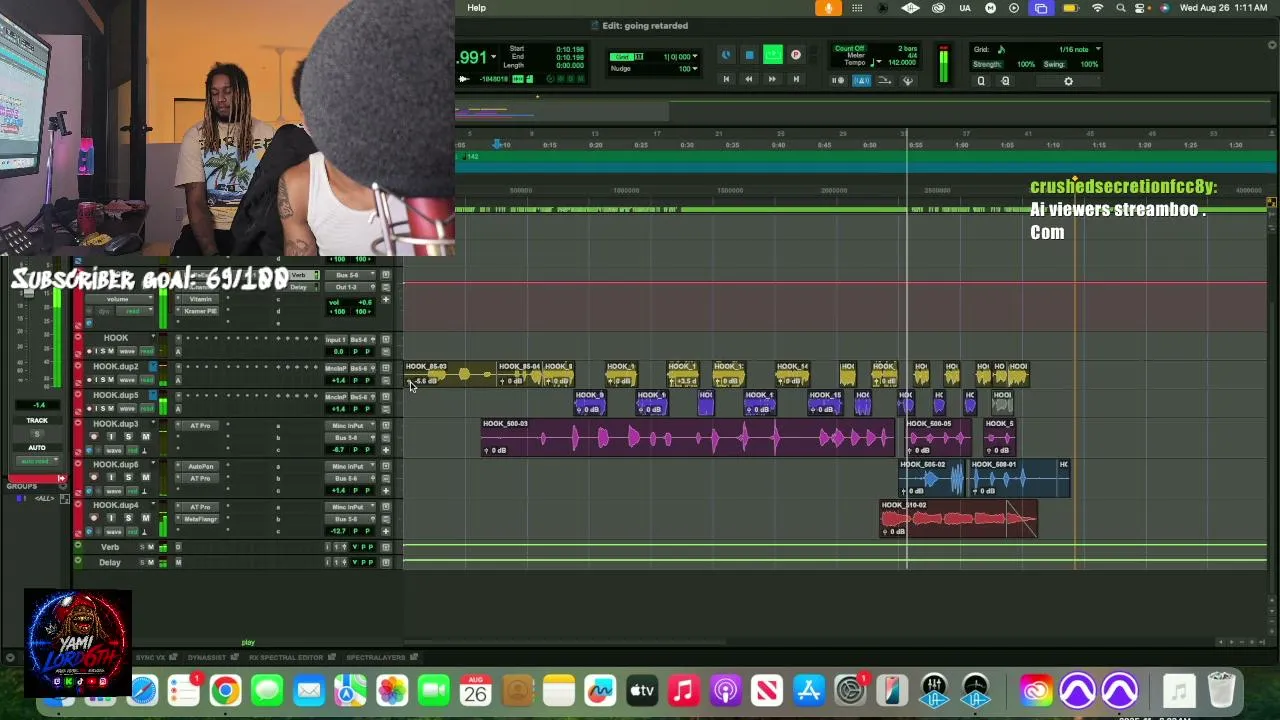
Task: Select the red audio clip on HOOK.dup4
Action: [x=958, y=519]
